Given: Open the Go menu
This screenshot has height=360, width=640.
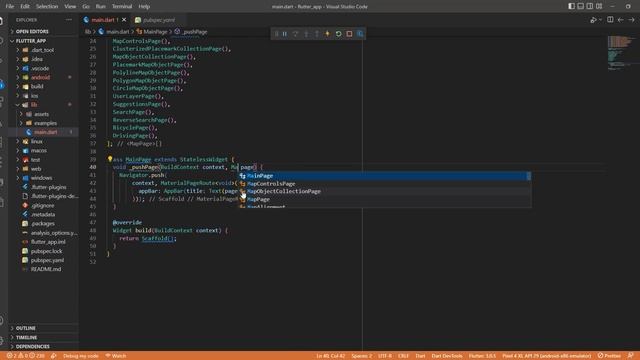Looking at the screenshot, I should (x=86, y=6).
